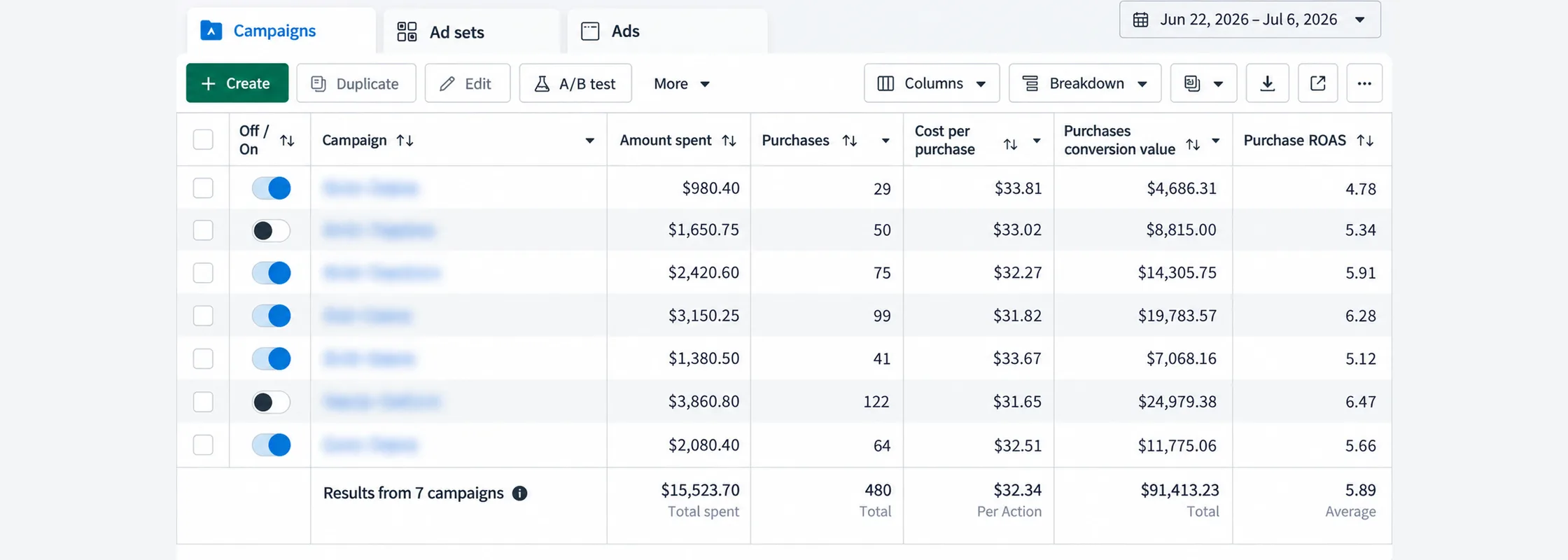The image size is (1568, 560).
Task: Sort by Cost per purchase arrows
Action: click(1010, 144)
